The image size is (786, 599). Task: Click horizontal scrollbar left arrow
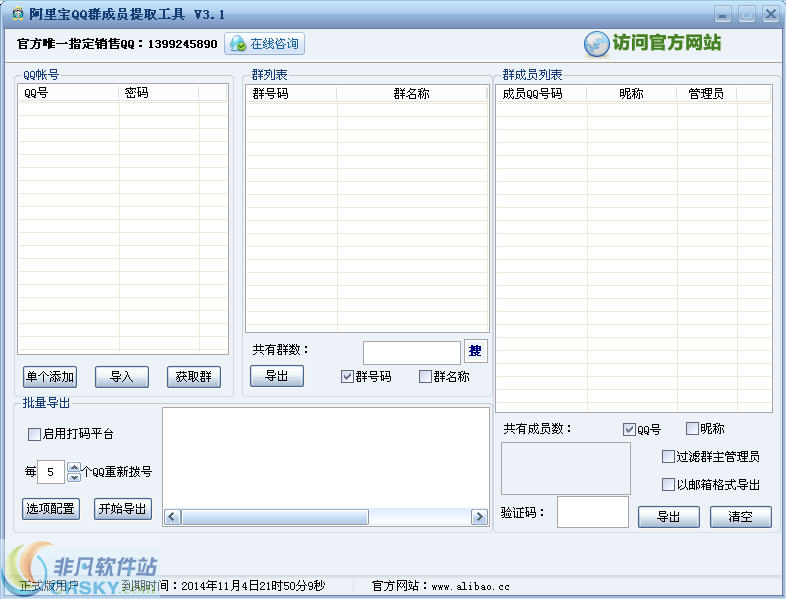(x=172, y=517)
